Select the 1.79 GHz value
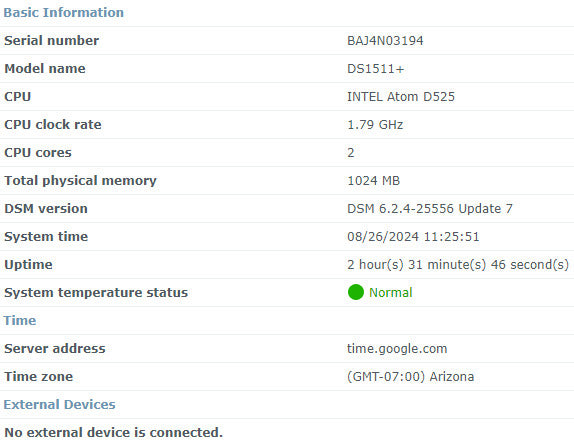 point(375,125)
